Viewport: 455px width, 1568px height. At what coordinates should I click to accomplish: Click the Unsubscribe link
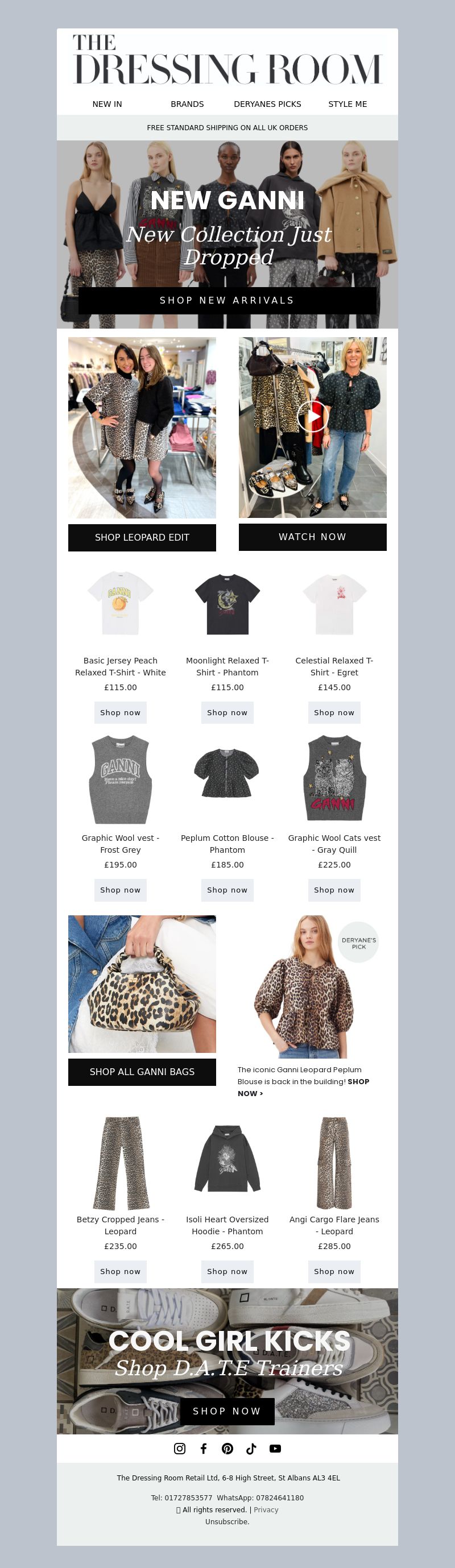[227, 1522]
